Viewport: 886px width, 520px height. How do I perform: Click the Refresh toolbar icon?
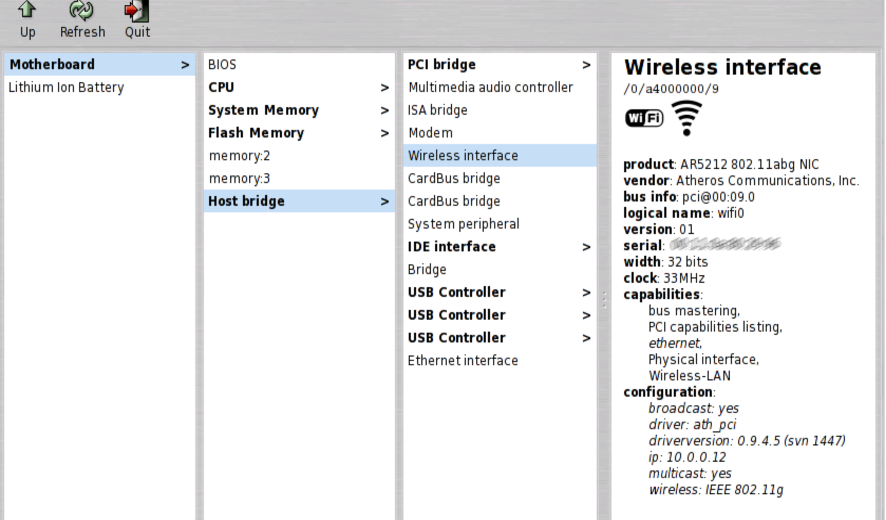pyautogui.click(x=82, y=12)
